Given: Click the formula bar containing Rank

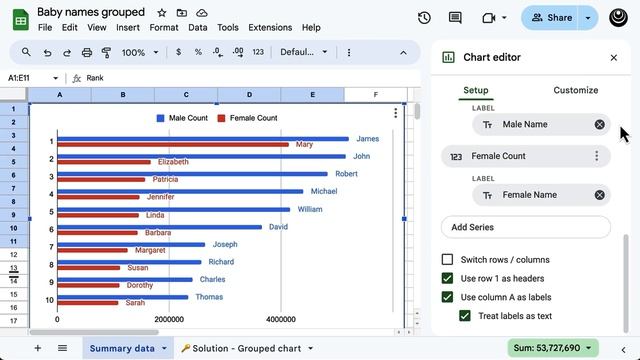Looking at the screenshot, I should tap(251, 78).
